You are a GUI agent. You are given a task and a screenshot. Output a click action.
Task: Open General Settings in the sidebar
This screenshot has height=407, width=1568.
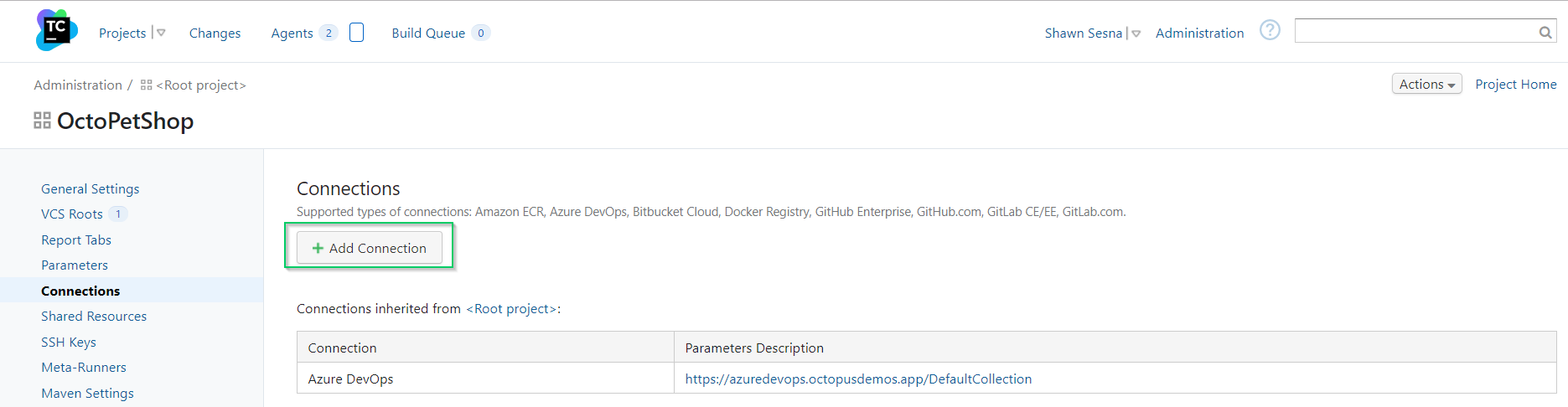point(91,189)
